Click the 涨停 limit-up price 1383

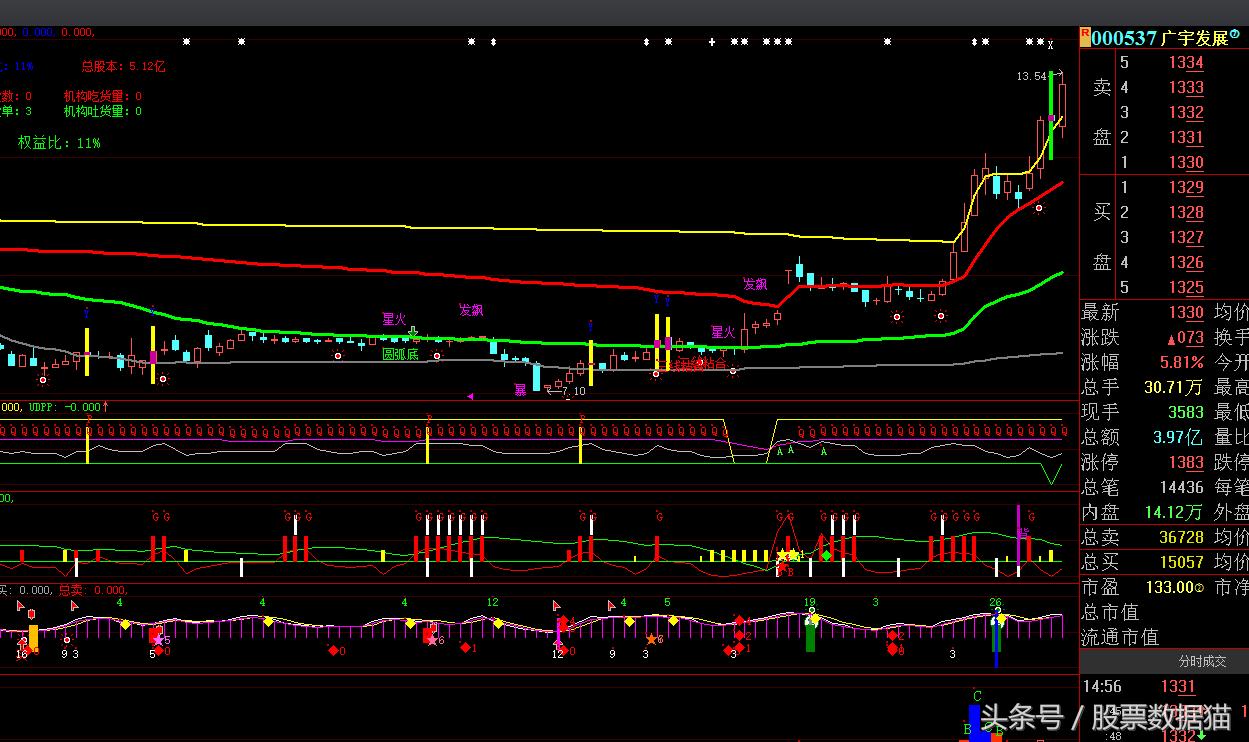pyautogui.click(x=1186, y=463)
